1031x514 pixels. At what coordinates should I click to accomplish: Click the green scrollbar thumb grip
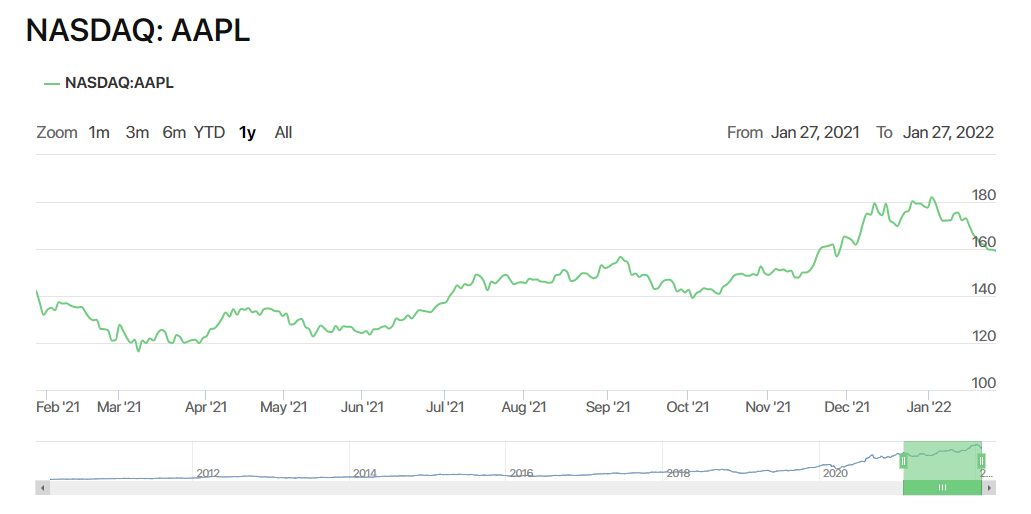[x=942, y=488]
